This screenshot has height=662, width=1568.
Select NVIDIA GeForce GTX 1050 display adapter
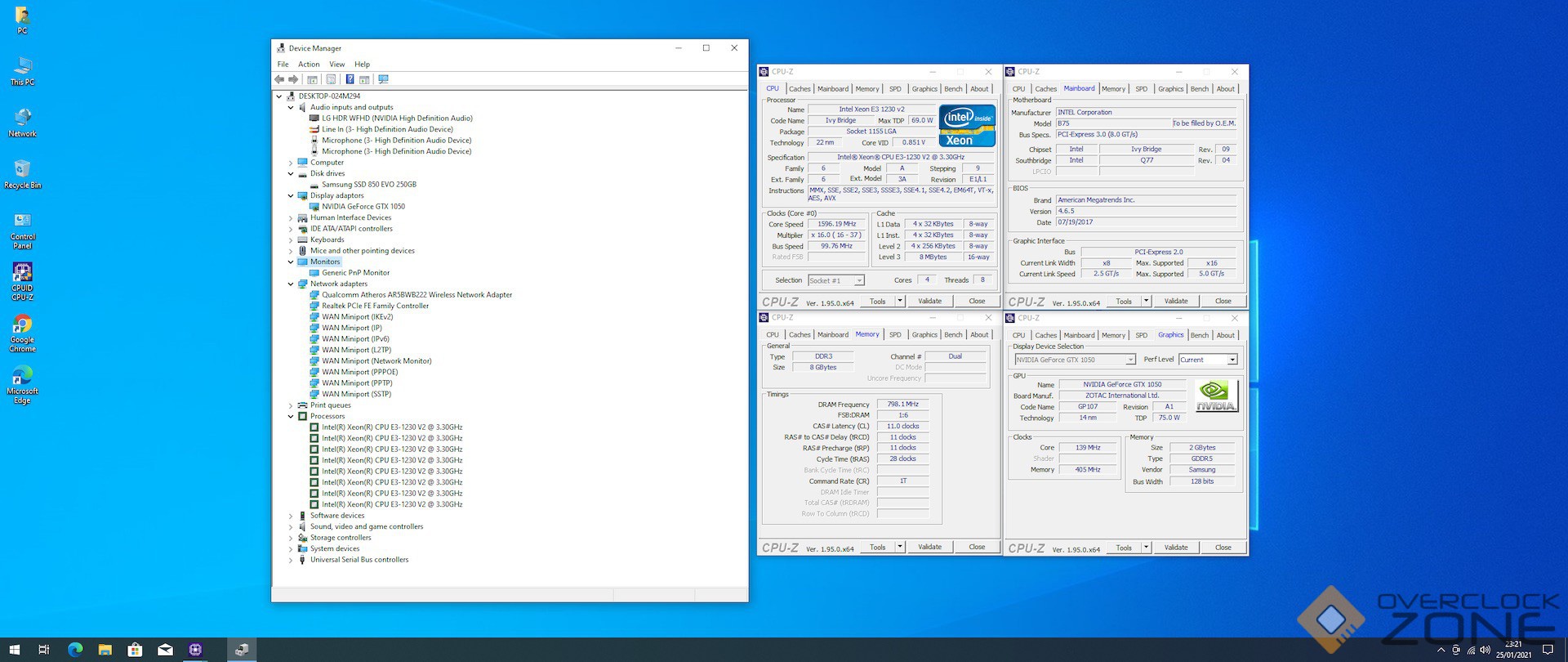[x=363, y=207]
